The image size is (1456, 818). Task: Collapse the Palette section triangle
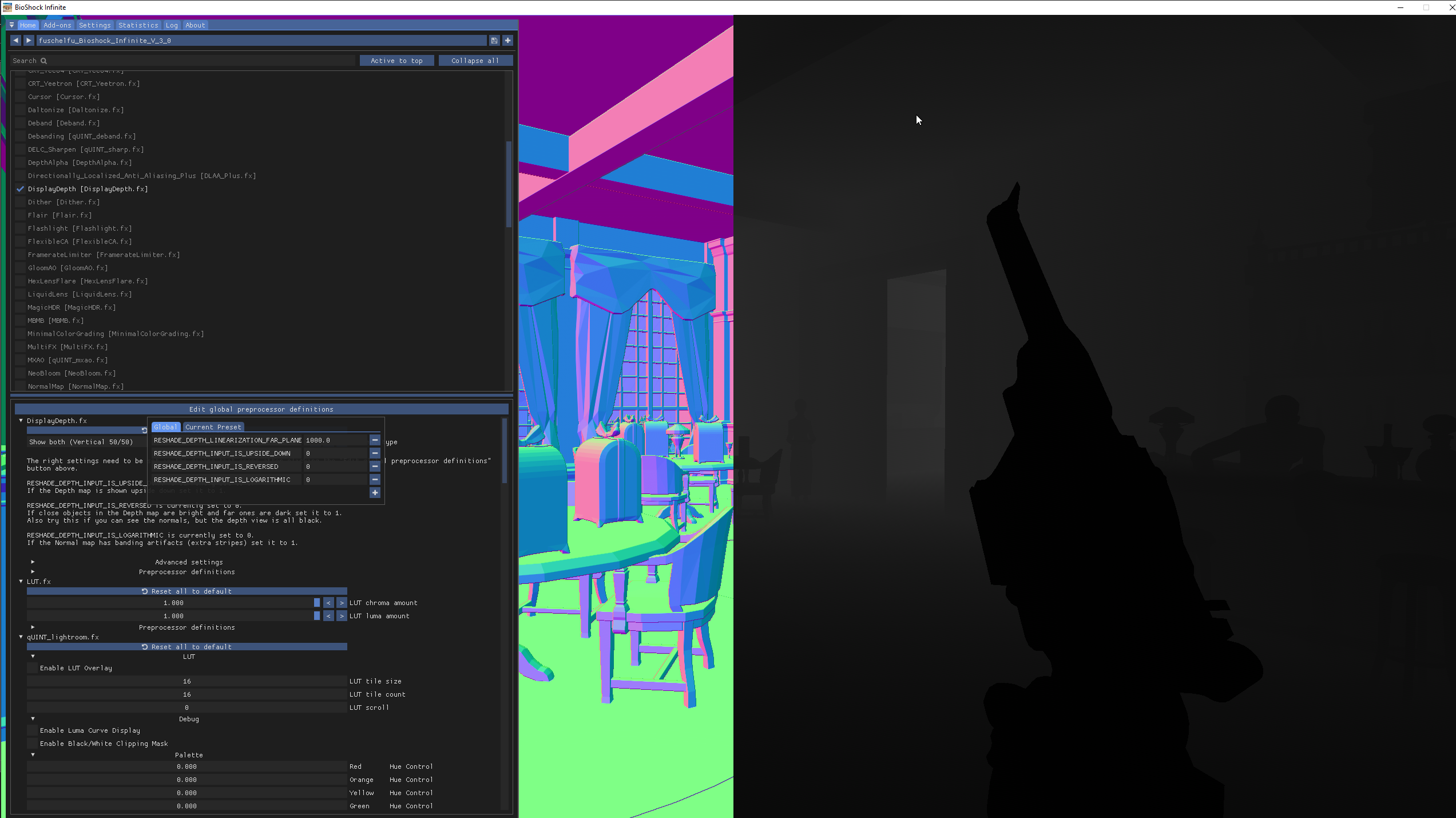tap(33, 755)
